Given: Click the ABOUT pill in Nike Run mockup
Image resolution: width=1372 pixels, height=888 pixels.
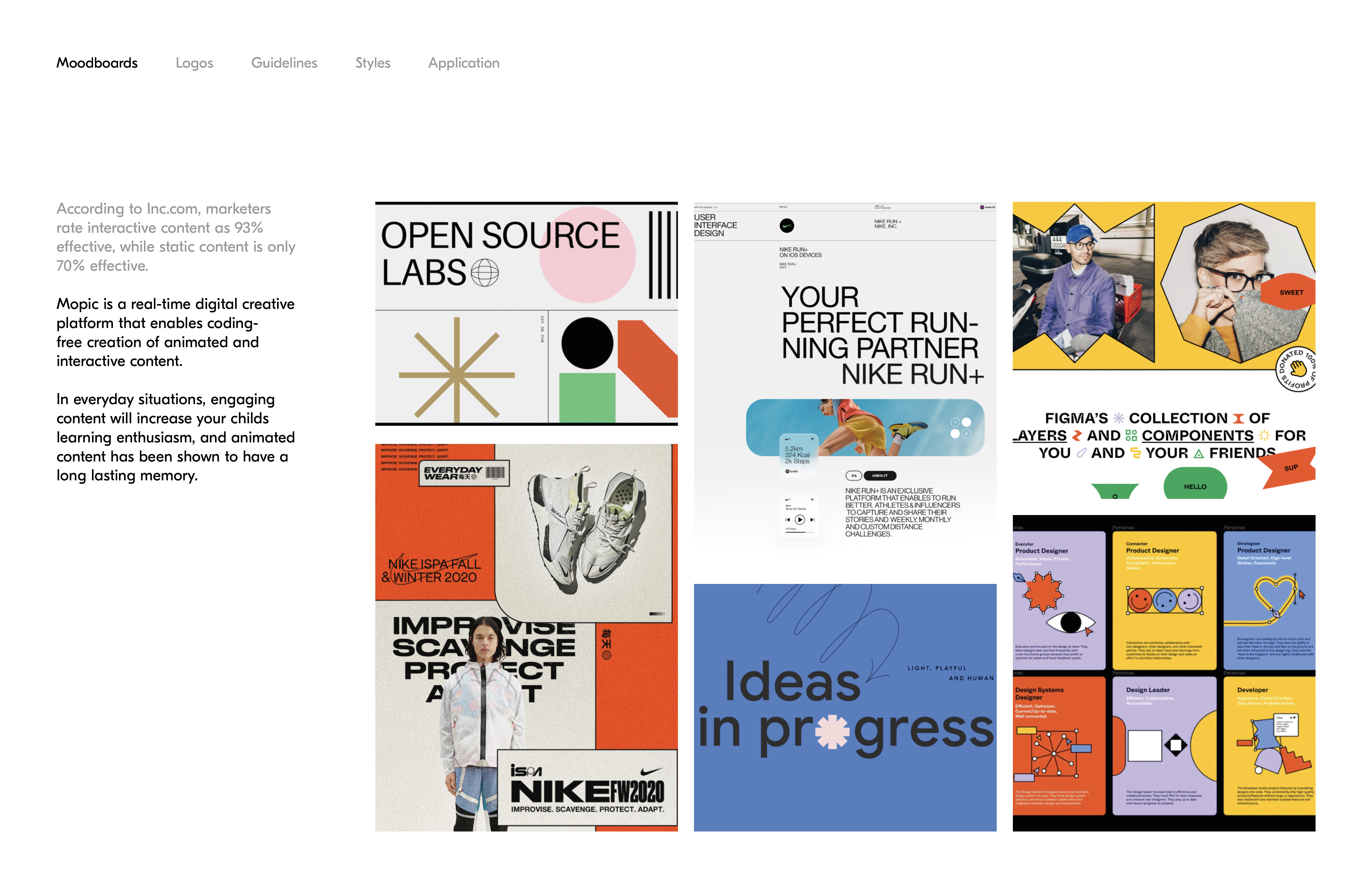Looking at the screenshot, I should coord(880,476).
